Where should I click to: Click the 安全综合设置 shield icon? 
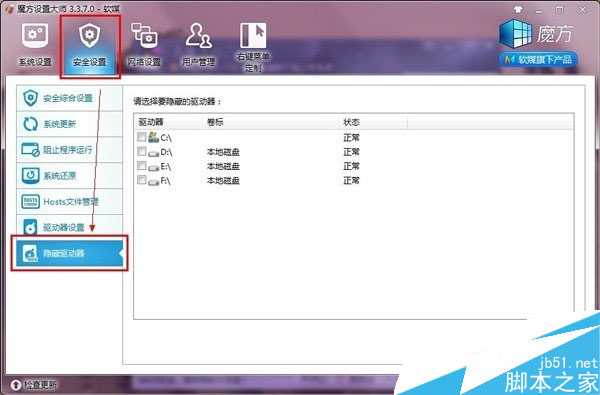click(30, 98)
